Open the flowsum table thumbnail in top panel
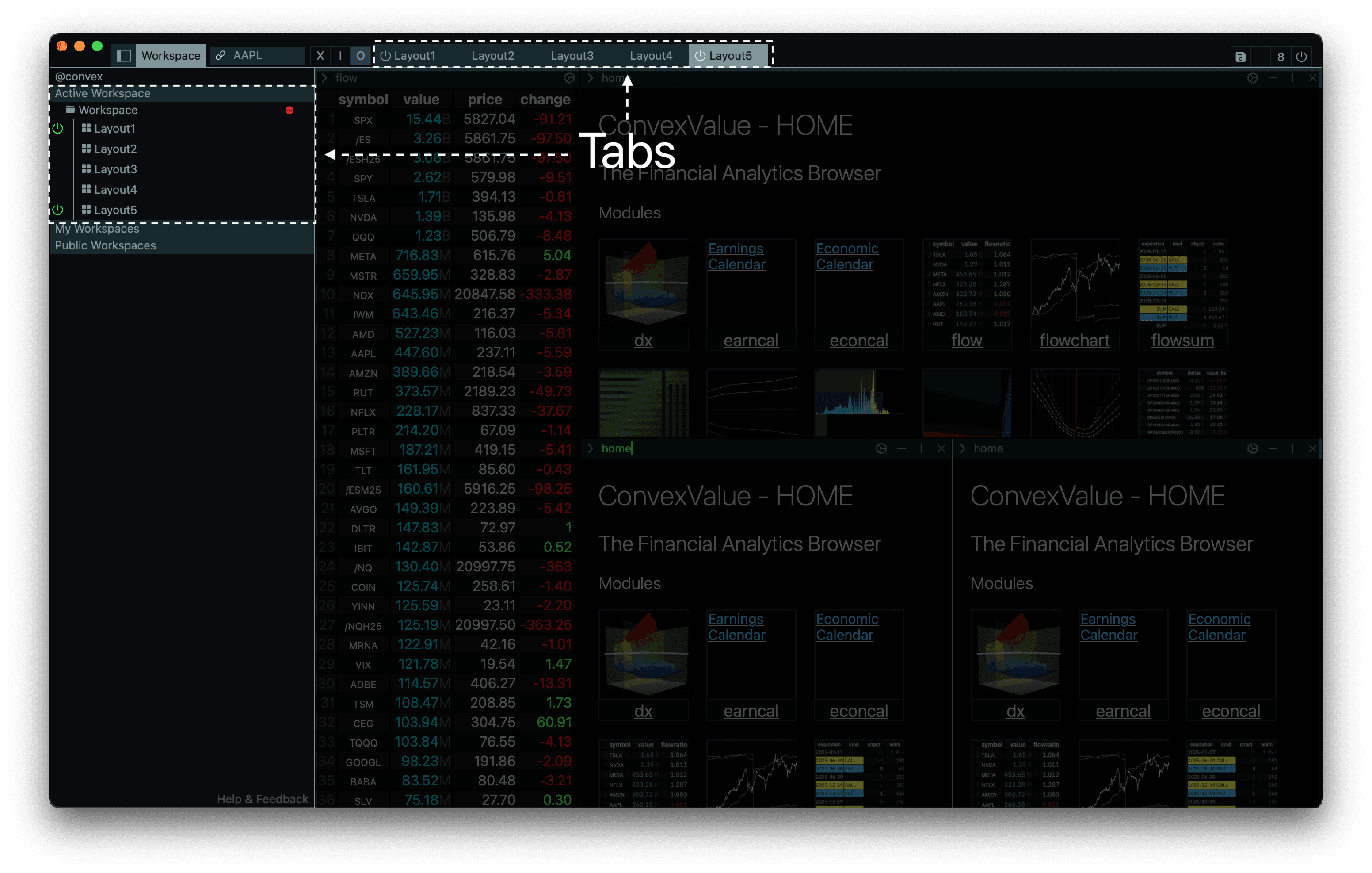Viewport: 1372px width, 873px height. [1182, 284]
